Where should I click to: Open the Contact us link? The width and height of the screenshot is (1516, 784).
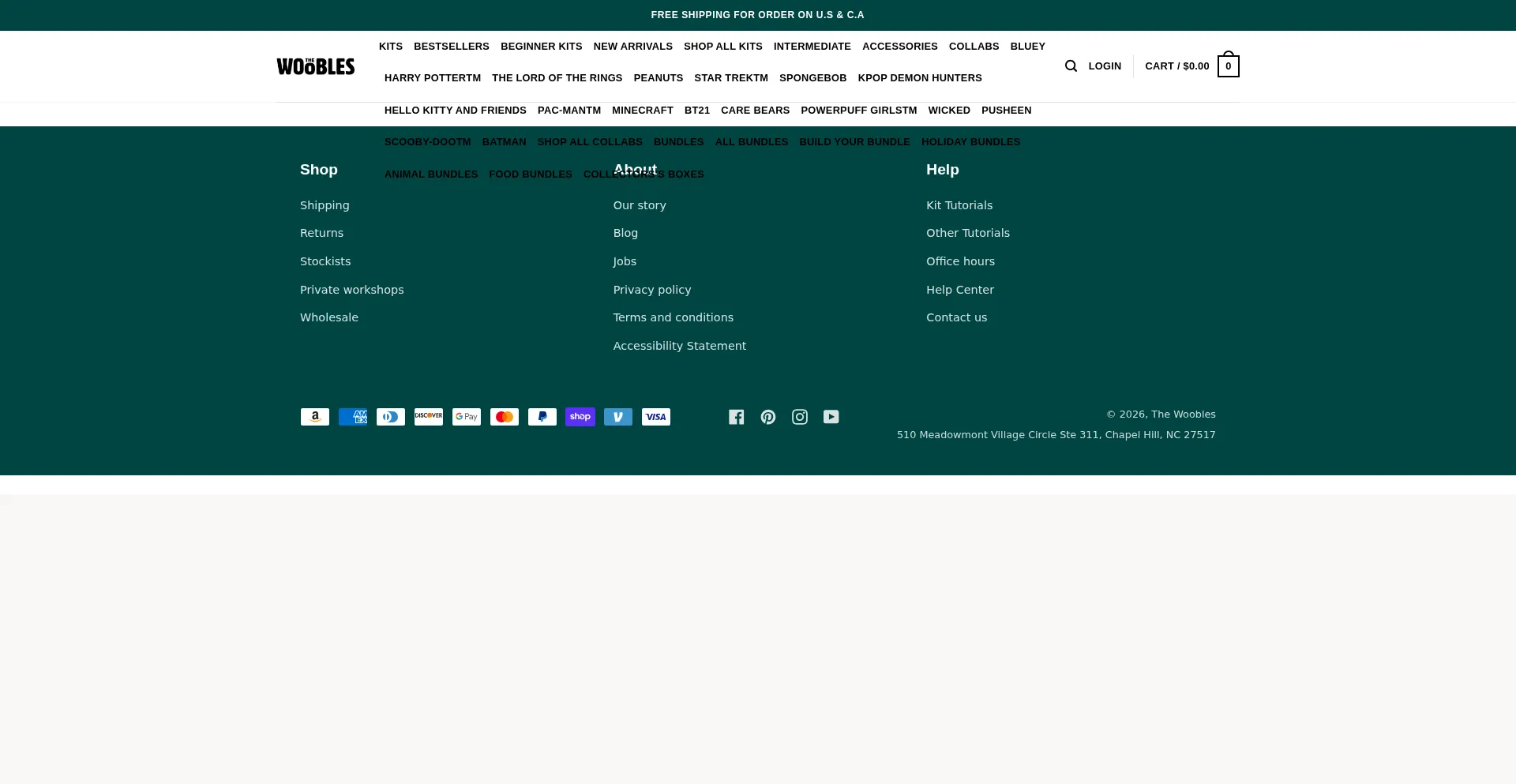click(x=957, y=317)
